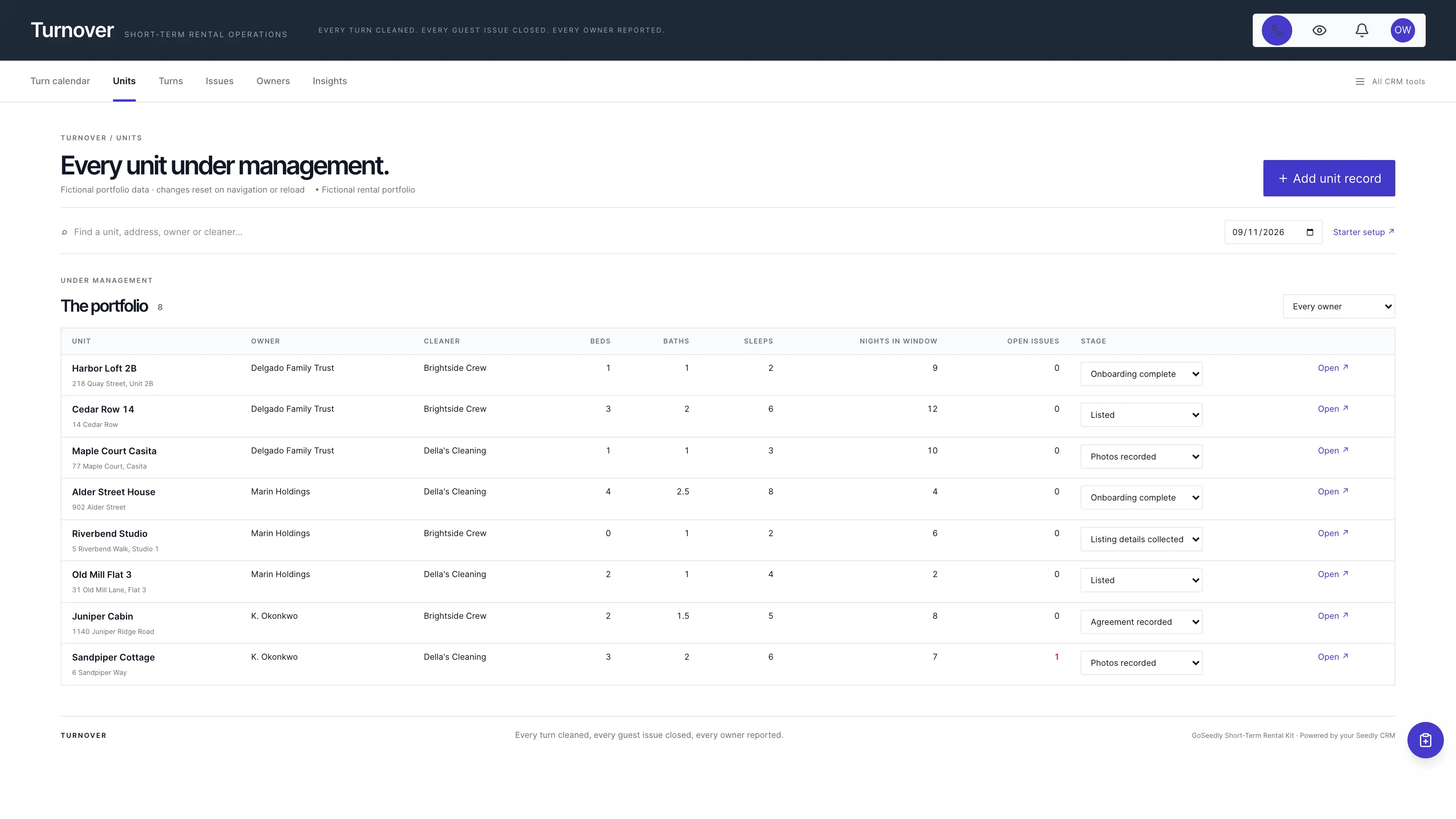Click the phone call icon in header
Screen dimensions: 1456x819
[x=1276, y=30]
